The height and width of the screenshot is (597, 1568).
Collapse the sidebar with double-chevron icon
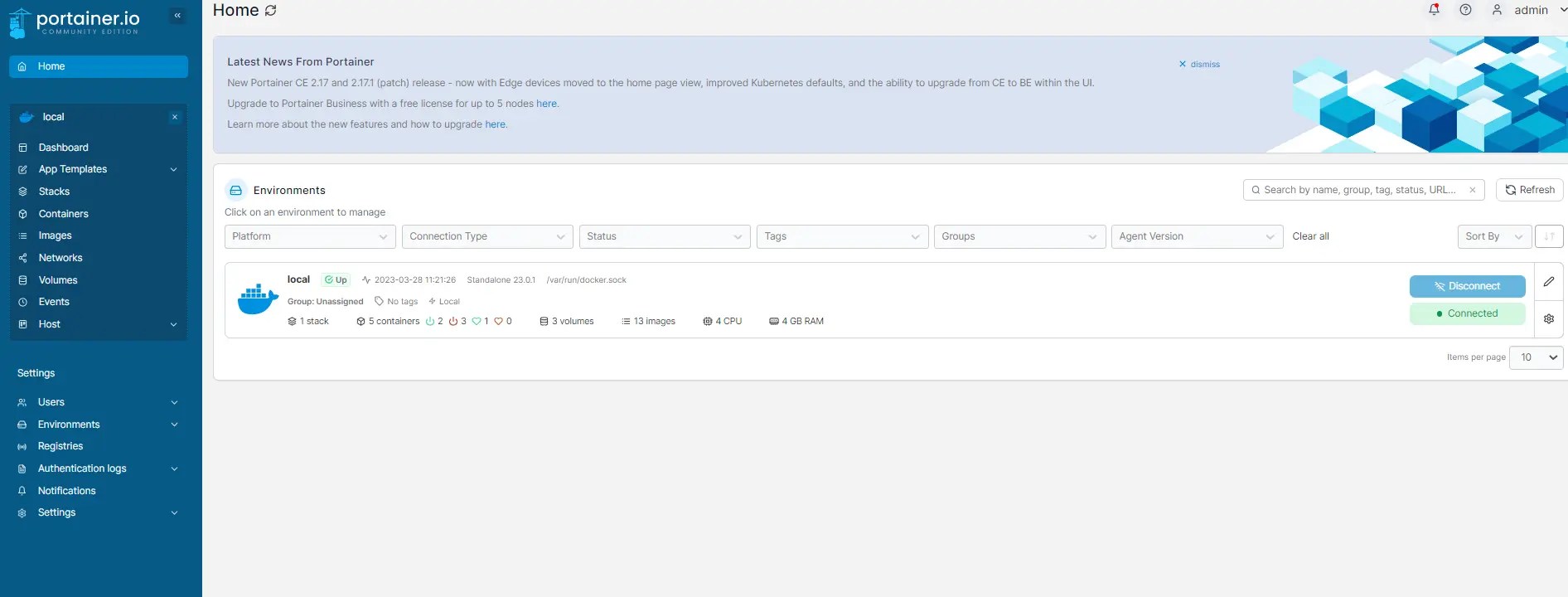click(x=177, y=15)
